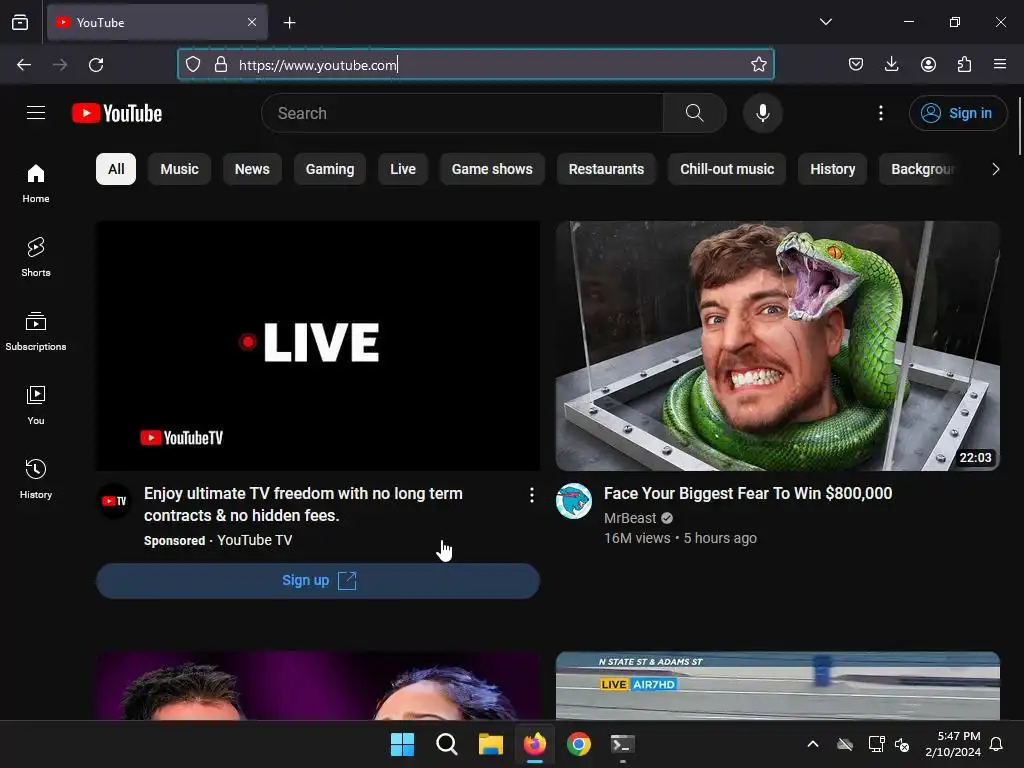Filter by Game shows

(492, 169)
